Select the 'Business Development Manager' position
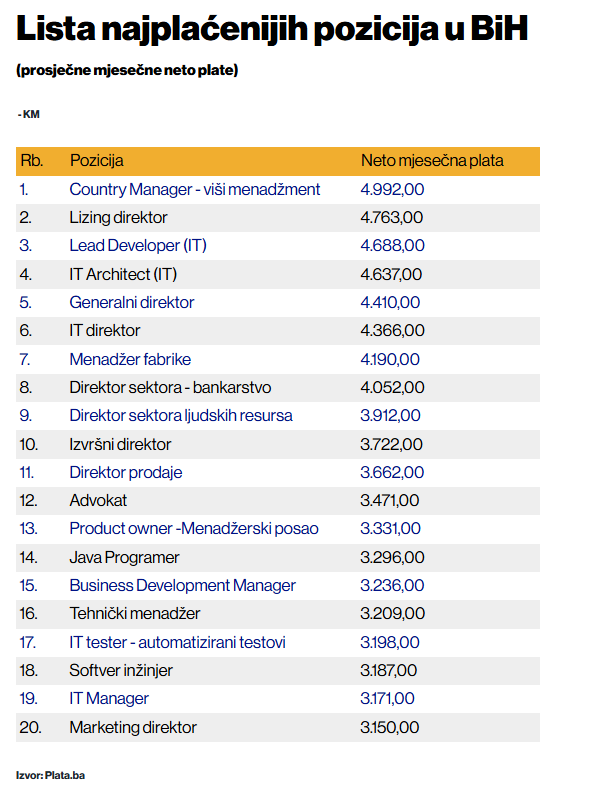This screenshot has width=601, height=795. click(x=182, y=585)
